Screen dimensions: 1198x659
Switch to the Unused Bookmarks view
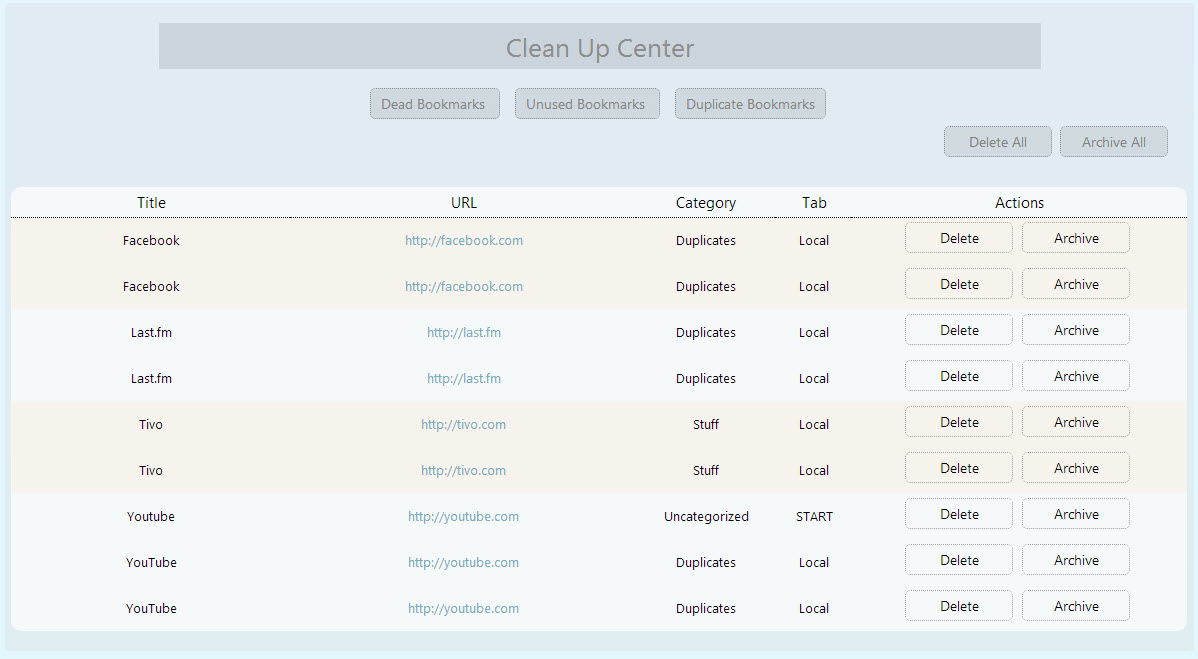coord(586,104)
